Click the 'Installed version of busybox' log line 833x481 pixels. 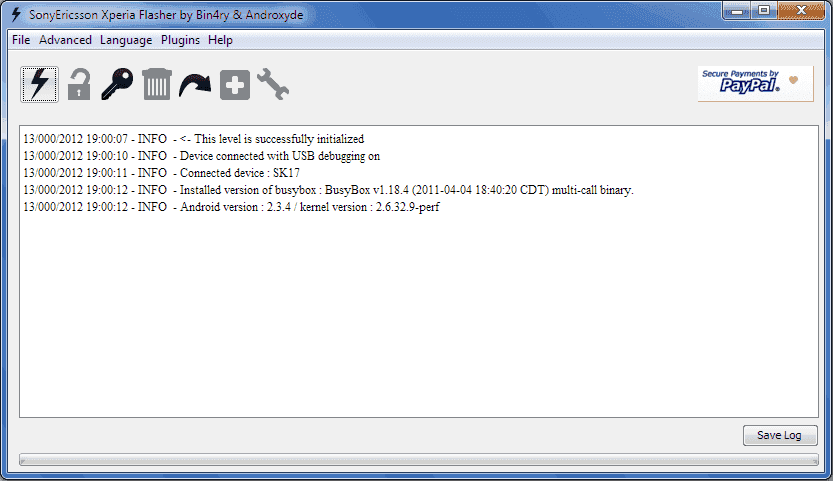(328, 190)
